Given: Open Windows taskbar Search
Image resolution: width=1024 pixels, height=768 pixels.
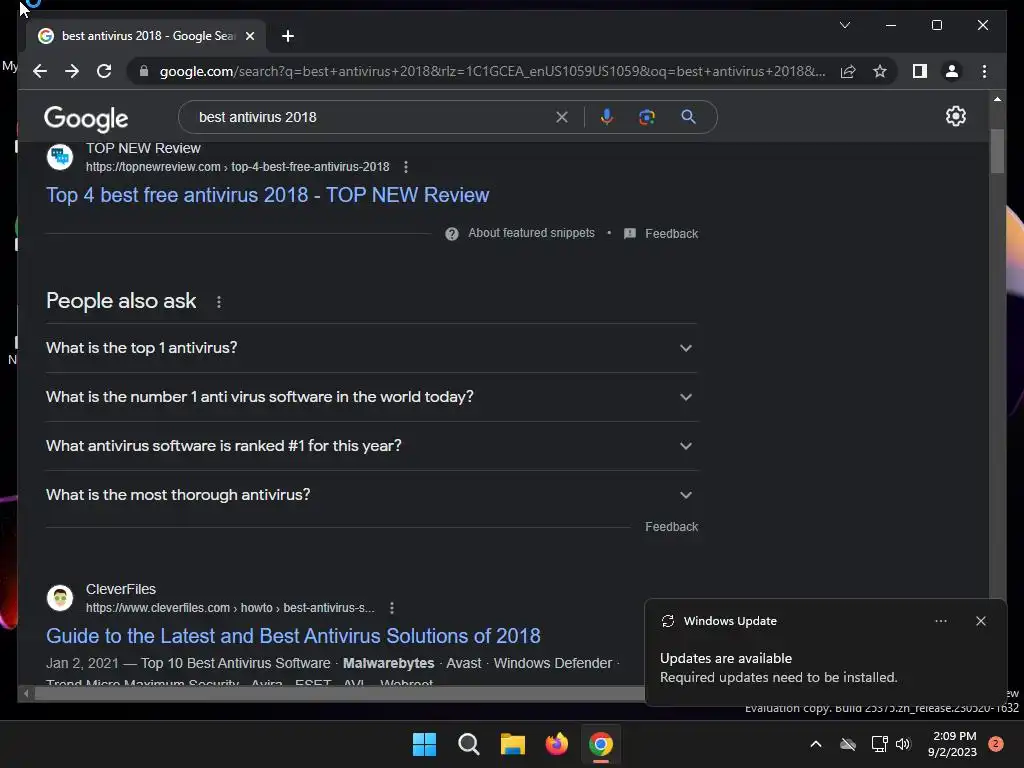Looking at the screenshot, I should coord(468,744).
